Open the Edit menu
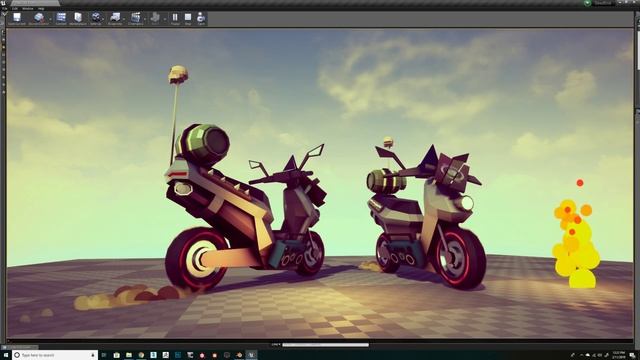Viewport: 640px width, 360px height. click(x=15, y=8)
